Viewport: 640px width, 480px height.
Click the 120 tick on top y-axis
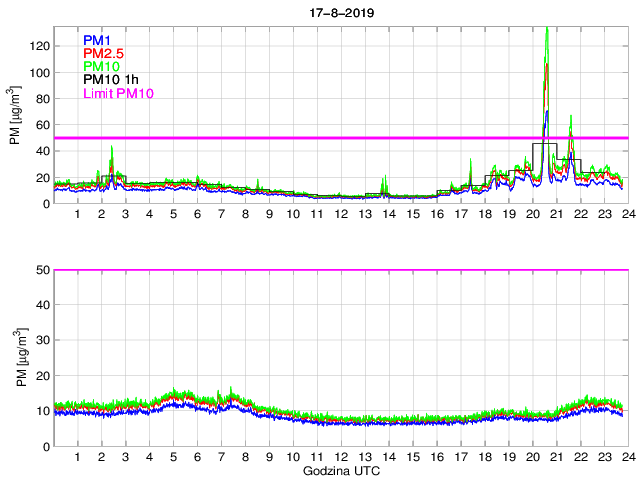39,46
